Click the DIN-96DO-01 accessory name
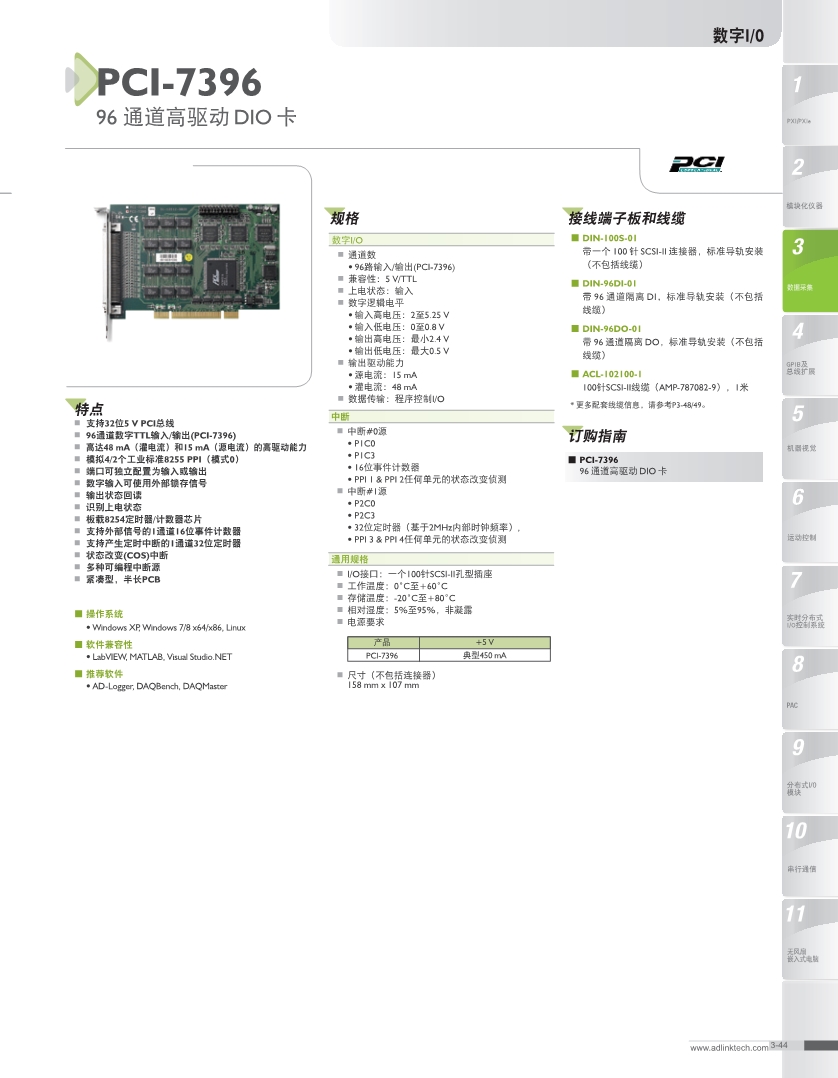 tap(611, 329)
